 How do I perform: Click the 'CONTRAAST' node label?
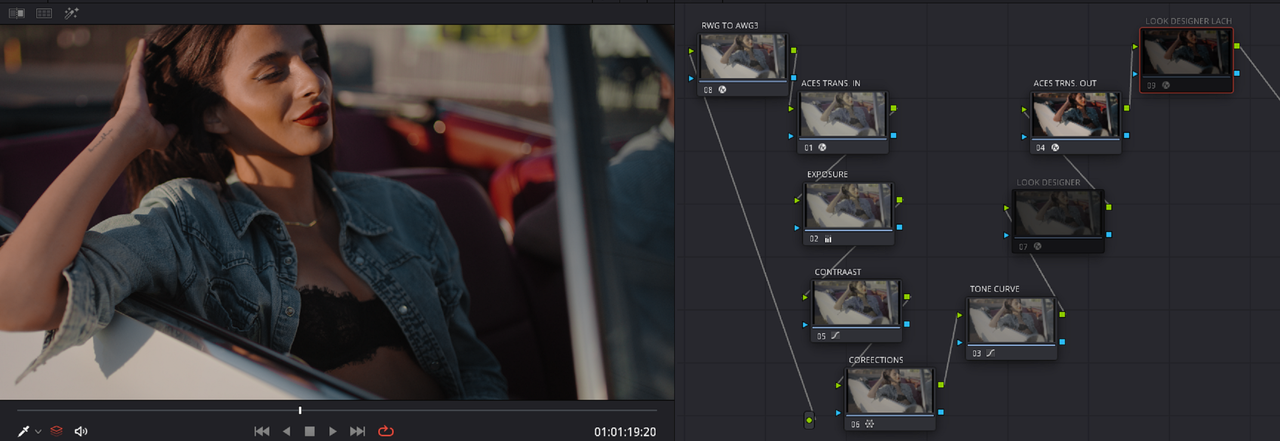(837, 272)
